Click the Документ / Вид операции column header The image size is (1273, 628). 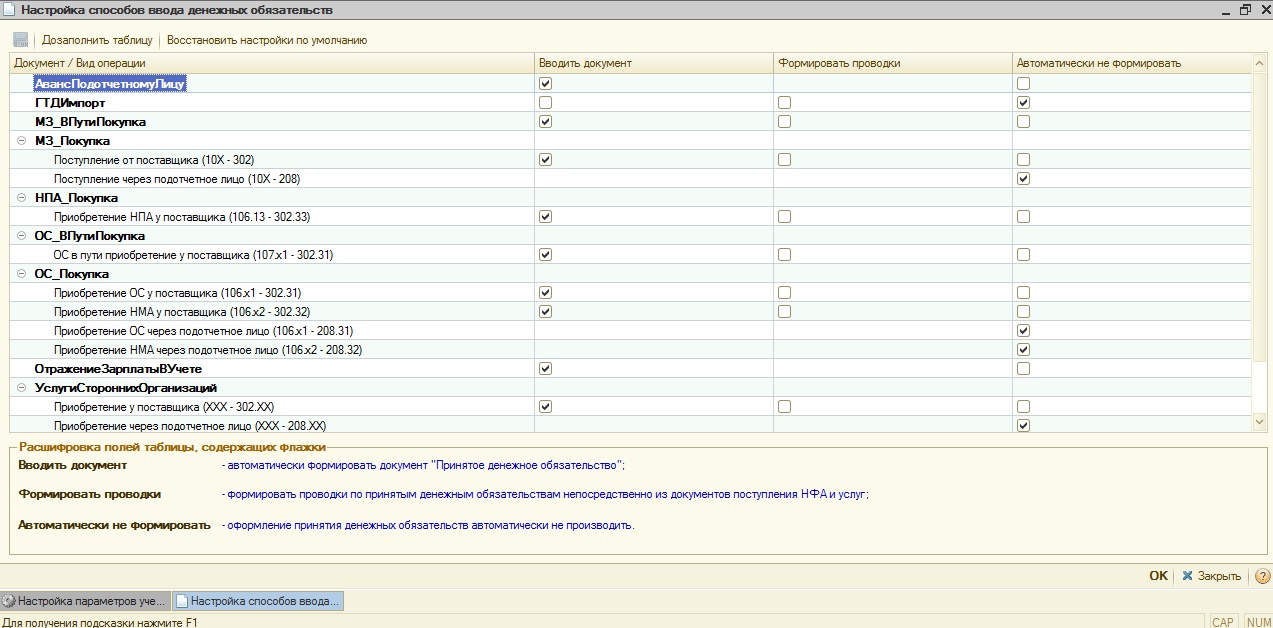pyautogui.click(x=272, y=63)
